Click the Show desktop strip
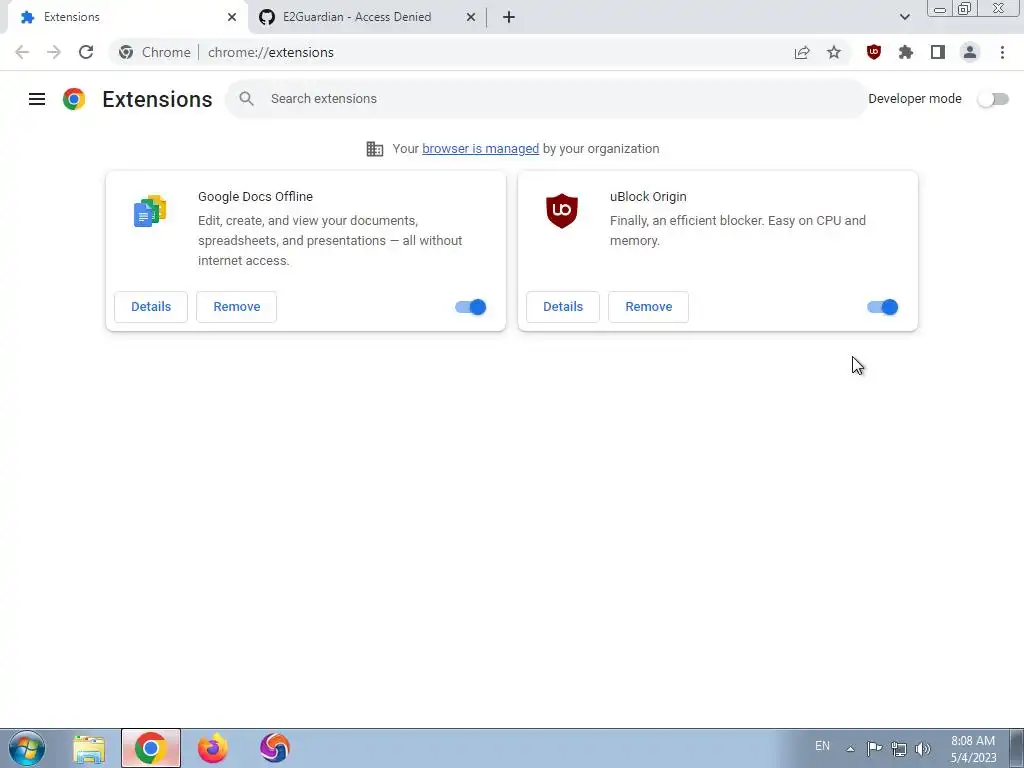The width and height of the screenshot is (1024, 768). [x=1016, y=748]
